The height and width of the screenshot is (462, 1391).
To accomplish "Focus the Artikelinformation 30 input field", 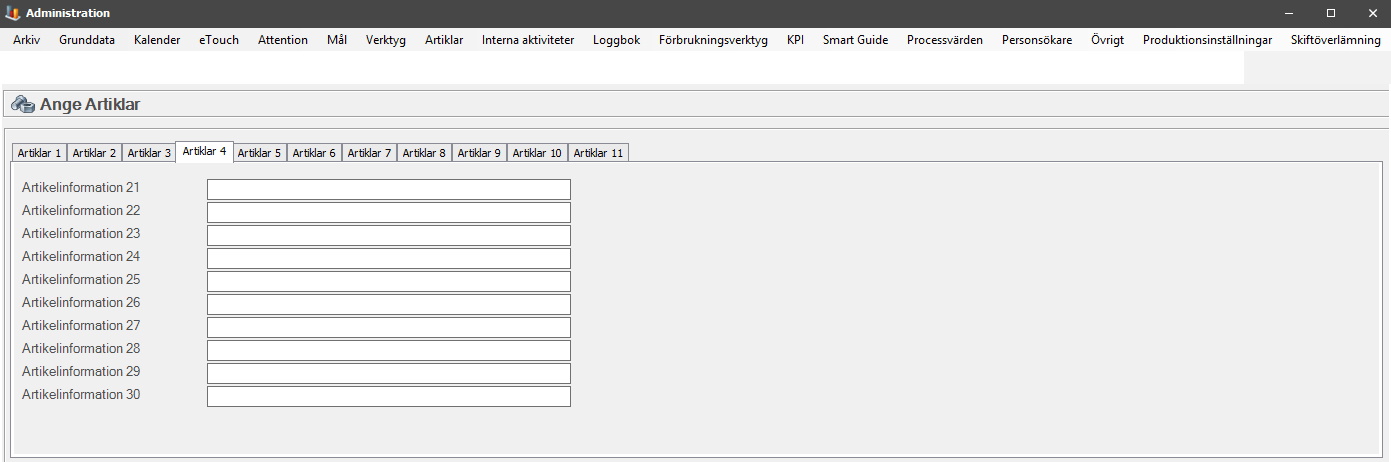I will point(388,396).
